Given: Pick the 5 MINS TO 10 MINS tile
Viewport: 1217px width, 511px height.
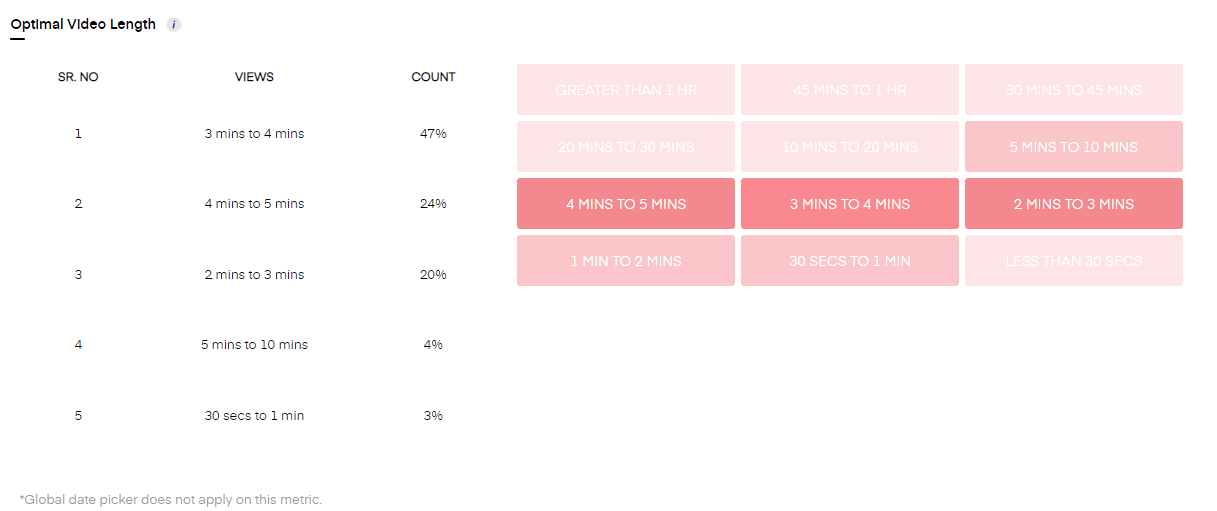Looking at the screenshot, I should point(1073,147).
